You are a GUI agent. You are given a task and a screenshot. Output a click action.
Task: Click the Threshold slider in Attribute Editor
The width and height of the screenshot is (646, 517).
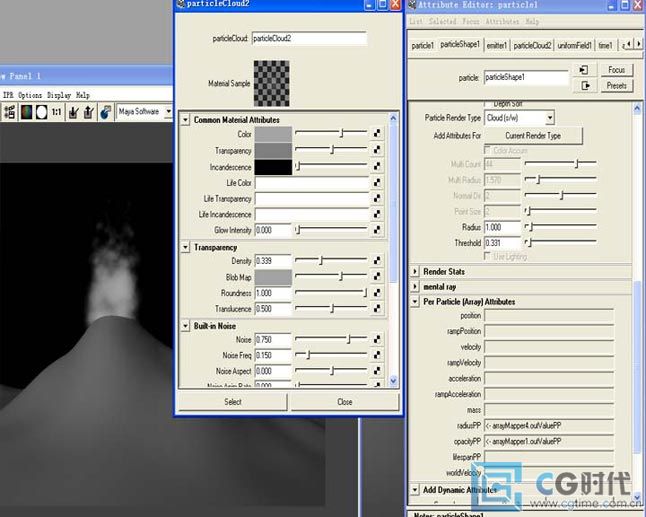coord(561,242)
